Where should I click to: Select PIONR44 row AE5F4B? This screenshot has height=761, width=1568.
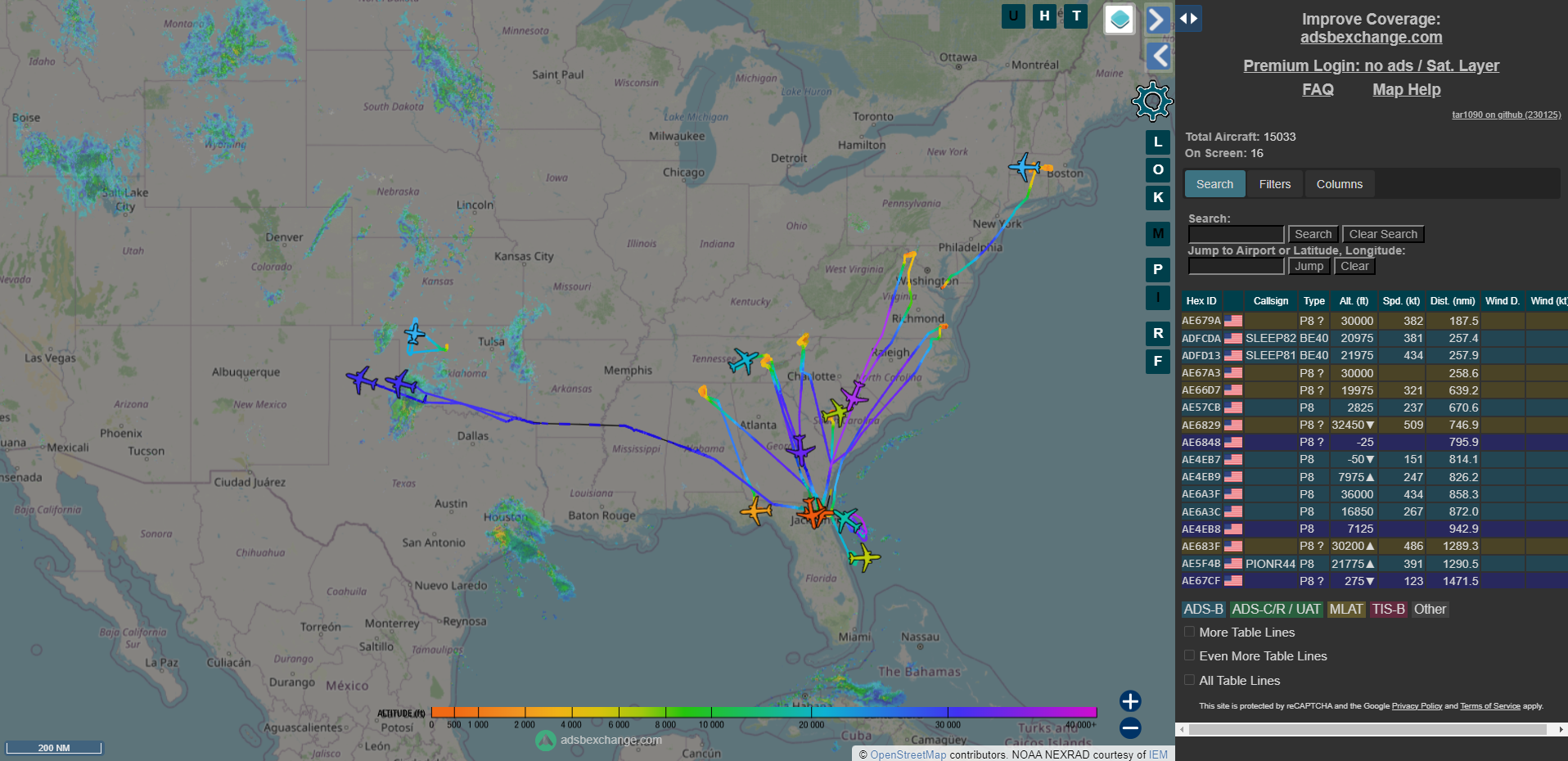coord(1373,564)
